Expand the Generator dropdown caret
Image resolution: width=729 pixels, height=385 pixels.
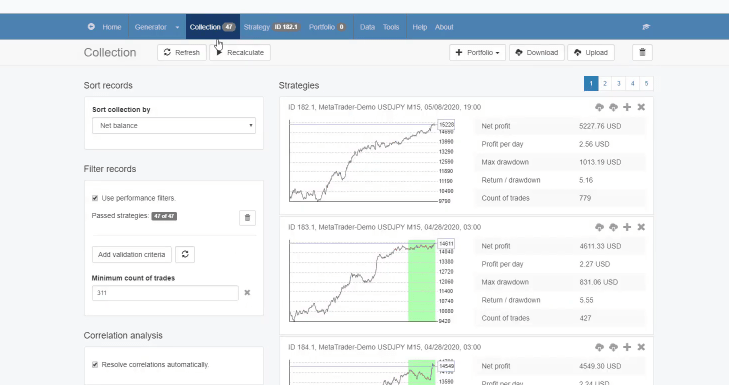click(x=177, y=27)
